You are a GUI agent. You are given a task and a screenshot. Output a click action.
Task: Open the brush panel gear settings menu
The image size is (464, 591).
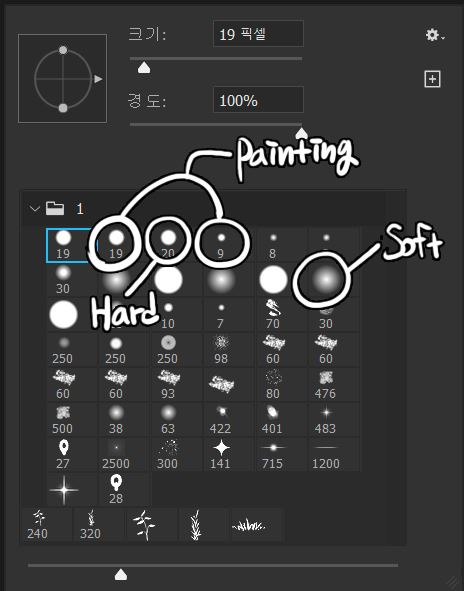[435, 35]
